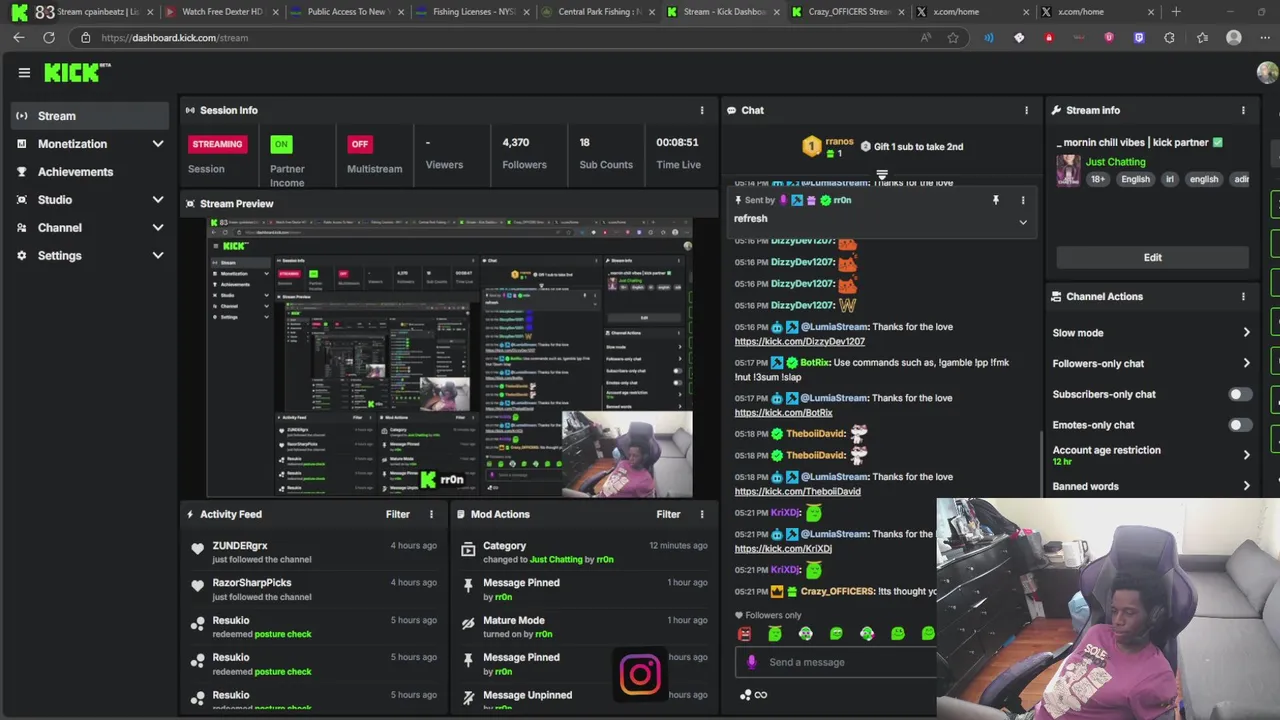Image resolution: width=1280 pixels, height=720 pixels.
Task: Open the Mod Actions Filter
Action: pyautogui.click(x=668, y=514)
